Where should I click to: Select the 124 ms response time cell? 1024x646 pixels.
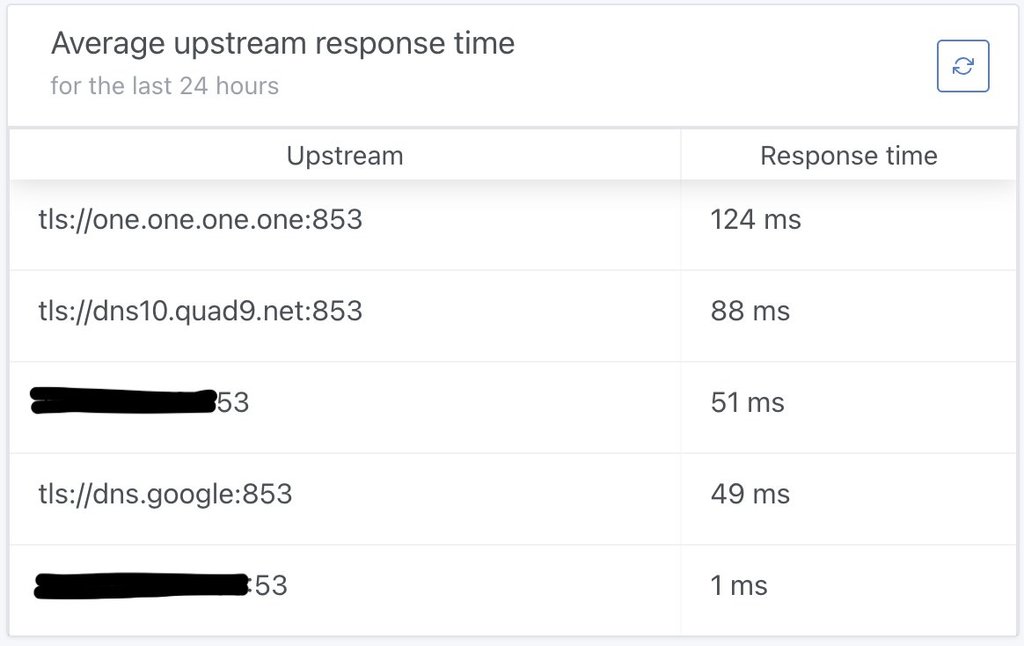click(756, 219)
